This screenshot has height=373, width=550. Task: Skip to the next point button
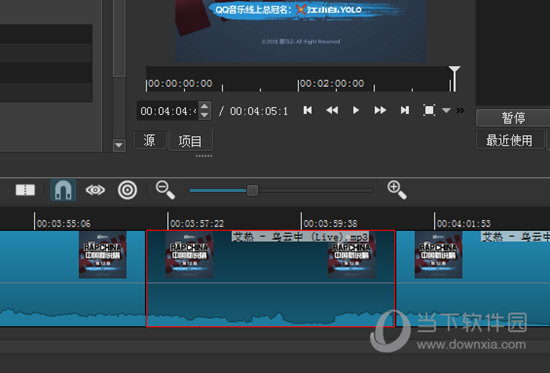click(x=405, y=110)
